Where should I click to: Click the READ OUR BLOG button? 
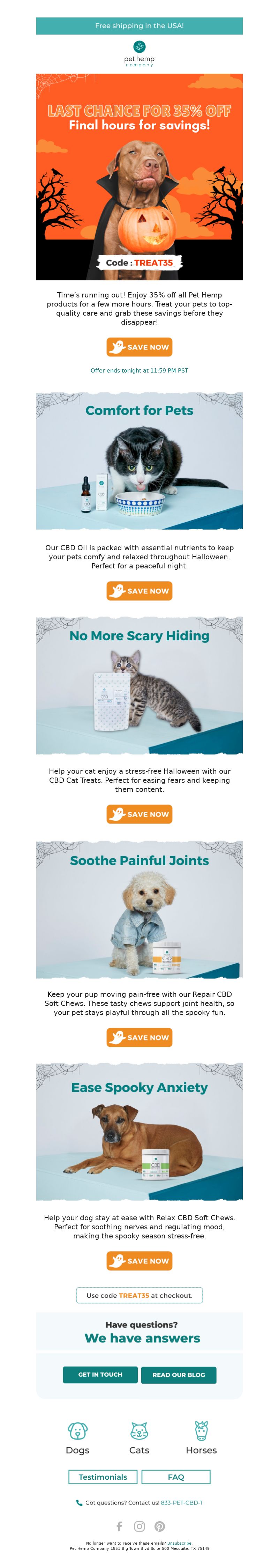click(179, 1375)
